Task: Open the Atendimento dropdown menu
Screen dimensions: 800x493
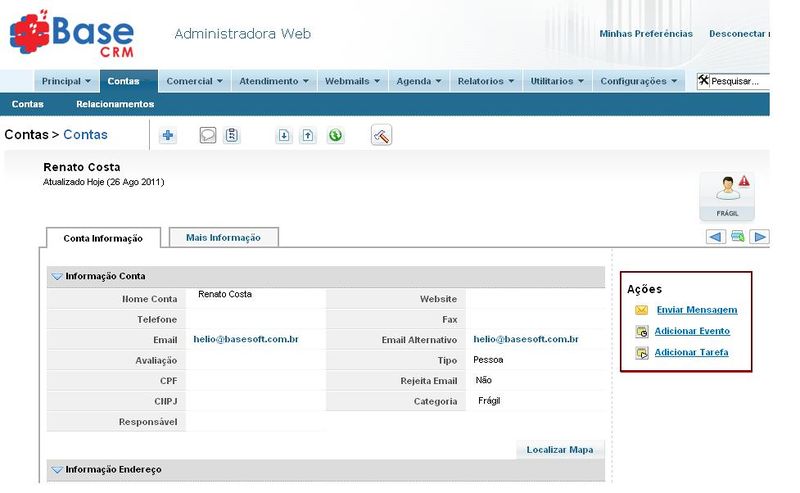Action: (274, 81)
